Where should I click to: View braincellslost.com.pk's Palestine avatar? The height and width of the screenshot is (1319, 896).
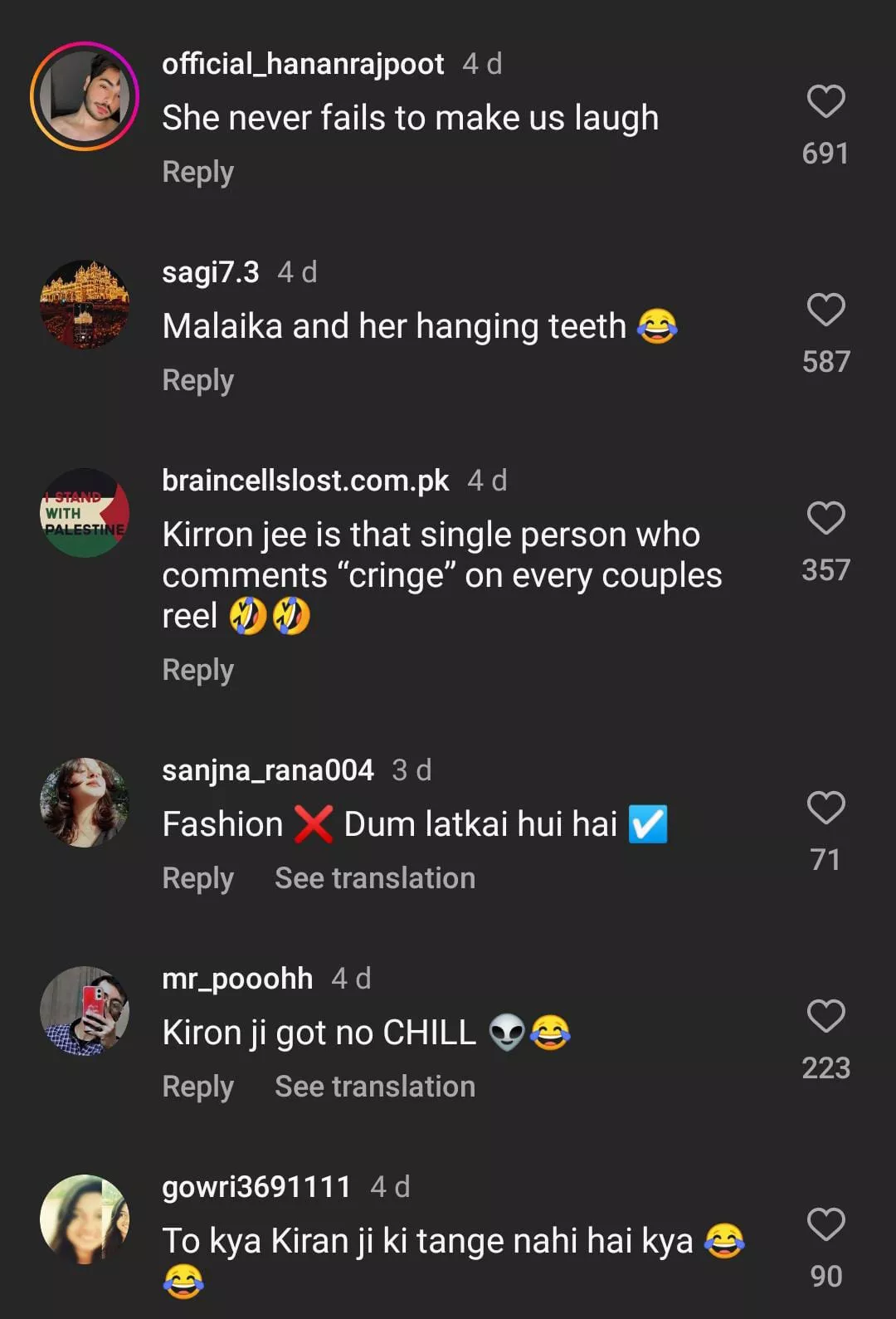(x=85, y=513)
